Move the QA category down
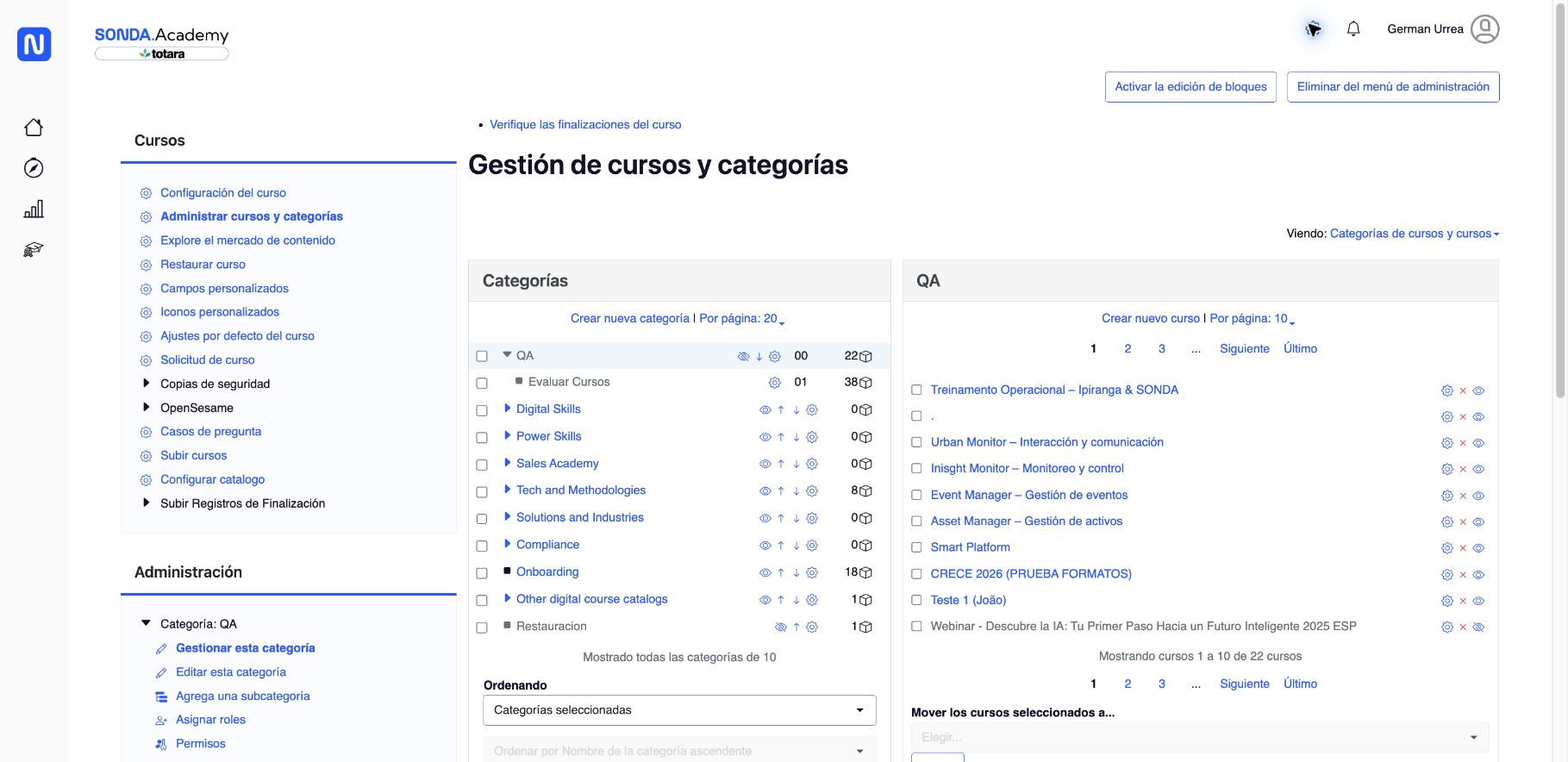Viewport: 1568px width, 762px height. click(x=759, y=356)
